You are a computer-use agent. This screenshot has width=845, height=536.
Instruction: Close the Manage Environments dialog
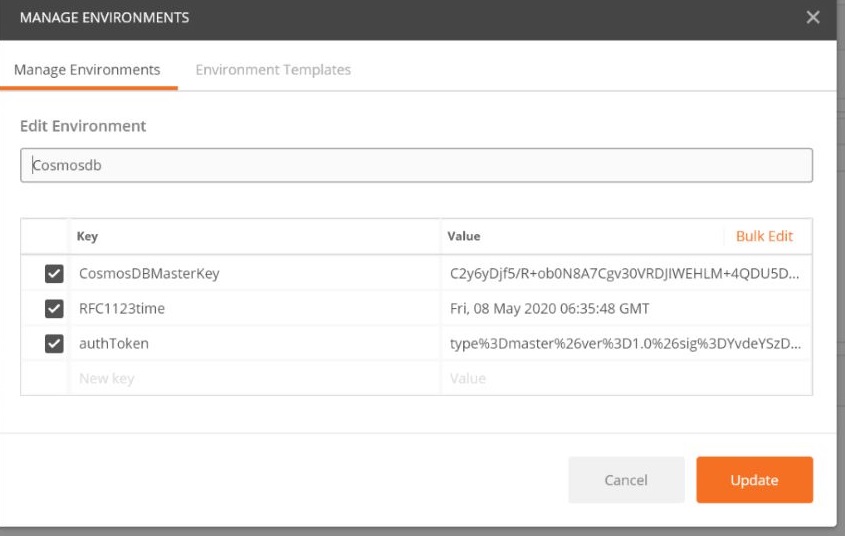(813, 17)
